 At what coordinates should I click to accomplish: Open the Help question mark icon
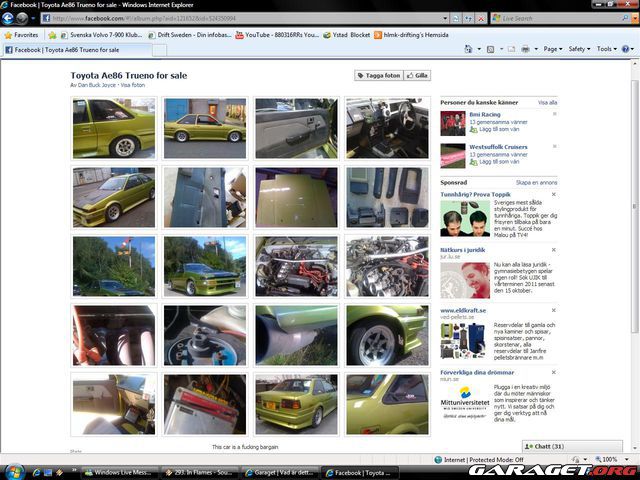click(x=625, y=49)
